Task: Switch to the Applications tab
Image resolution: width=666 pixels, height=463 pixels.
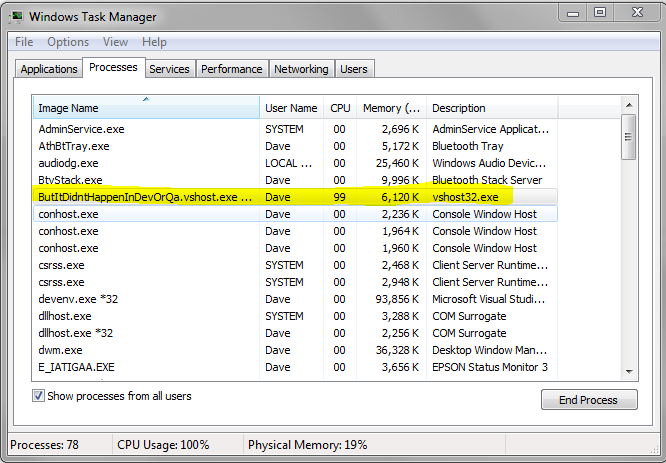Action: point(49,69)
